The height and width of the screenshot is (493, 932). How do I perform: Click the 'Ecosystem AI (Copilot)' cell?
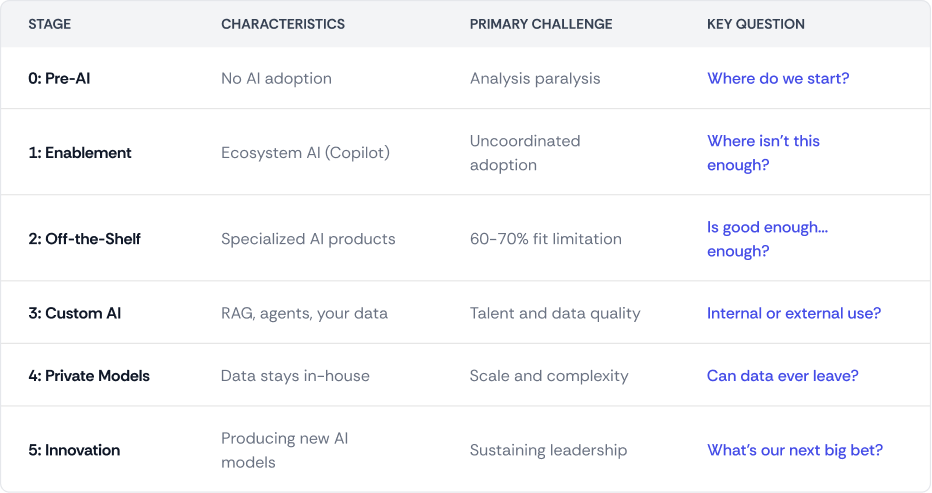pyautogui.click(x=305, y=153)
